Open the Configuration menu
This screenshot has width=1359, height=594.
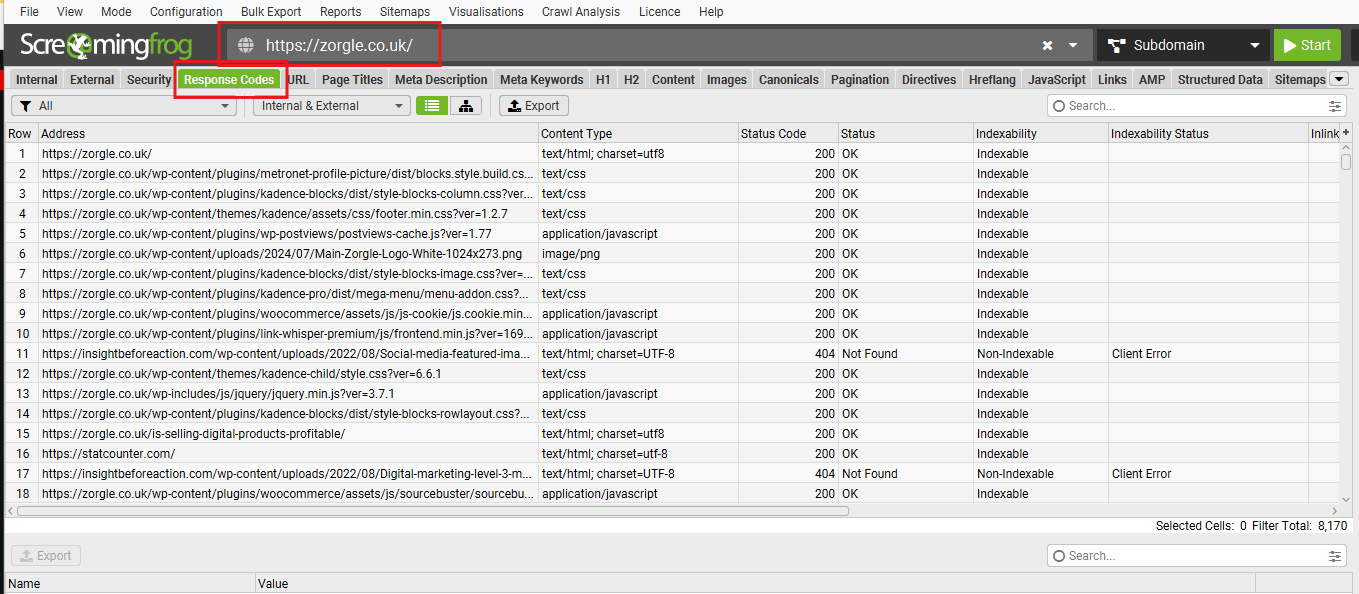186,12
